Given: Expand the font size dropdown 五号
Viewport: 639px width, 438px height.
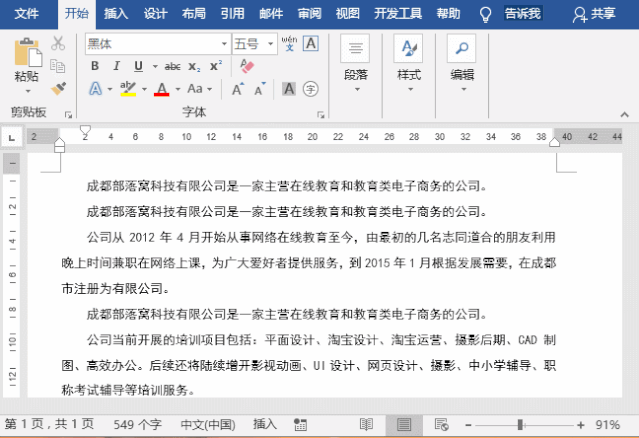Looking at the screenshot, I should coord(268,44).
